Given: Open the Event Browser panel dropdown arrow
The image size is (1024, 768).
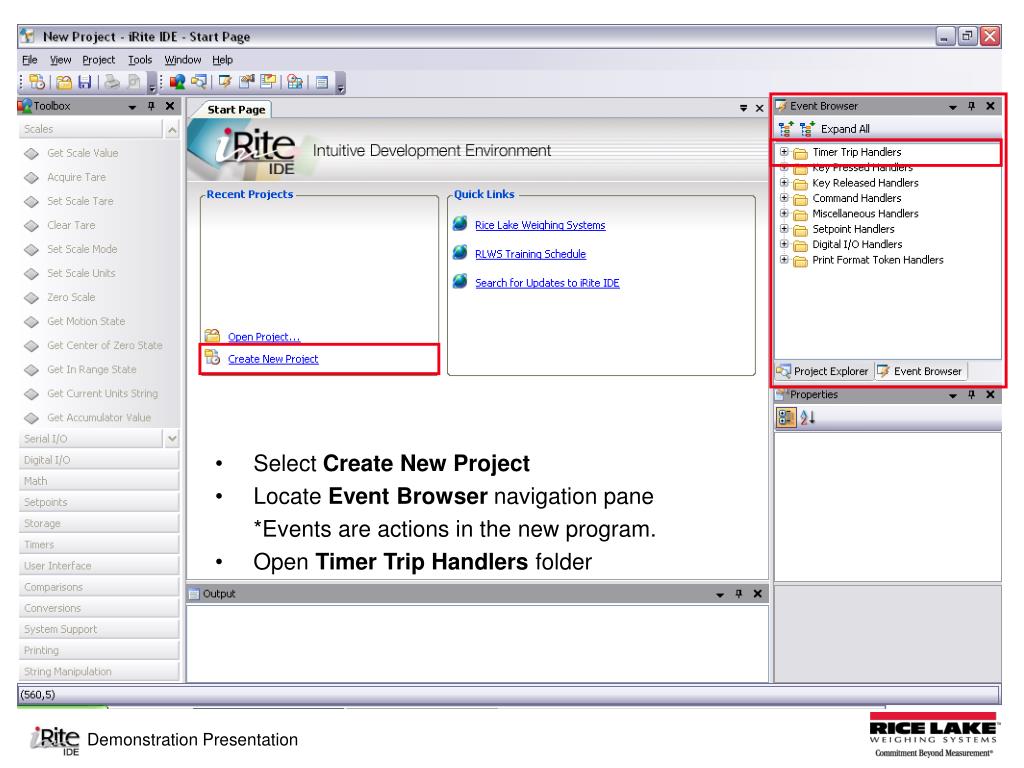Looking at the screenshot, I should coord(953,106).
